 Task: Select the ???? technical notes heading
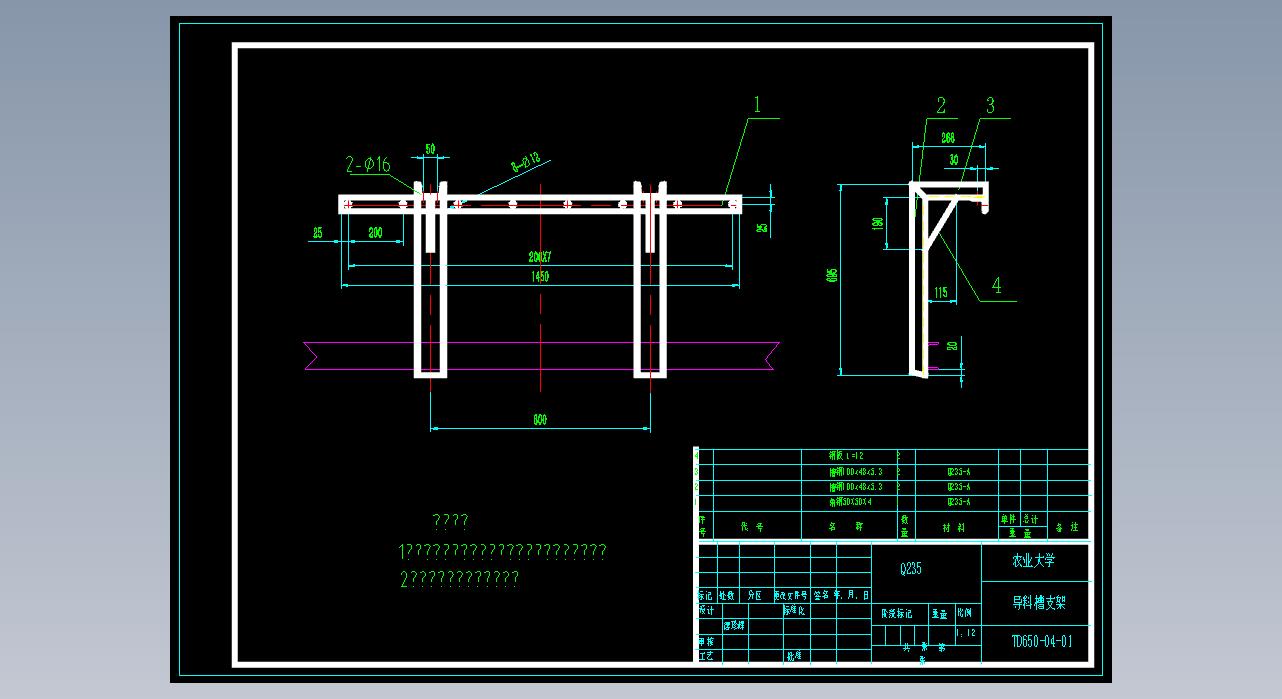450,521
